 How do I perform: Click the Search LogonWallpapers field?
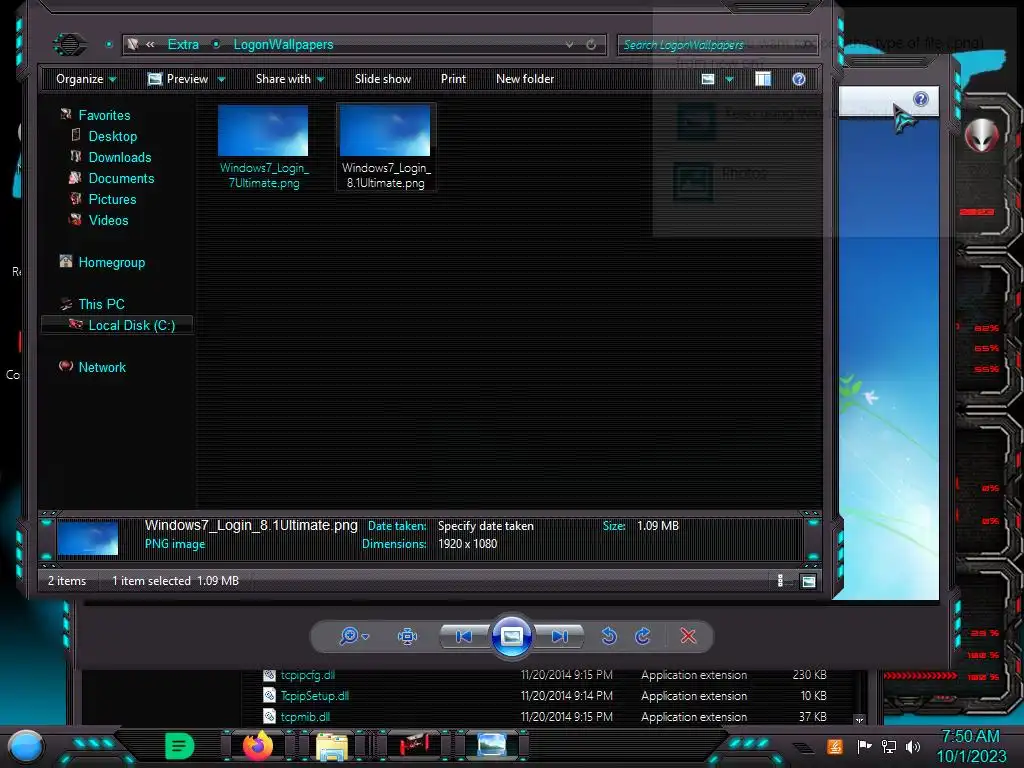[x=717, y=44]
